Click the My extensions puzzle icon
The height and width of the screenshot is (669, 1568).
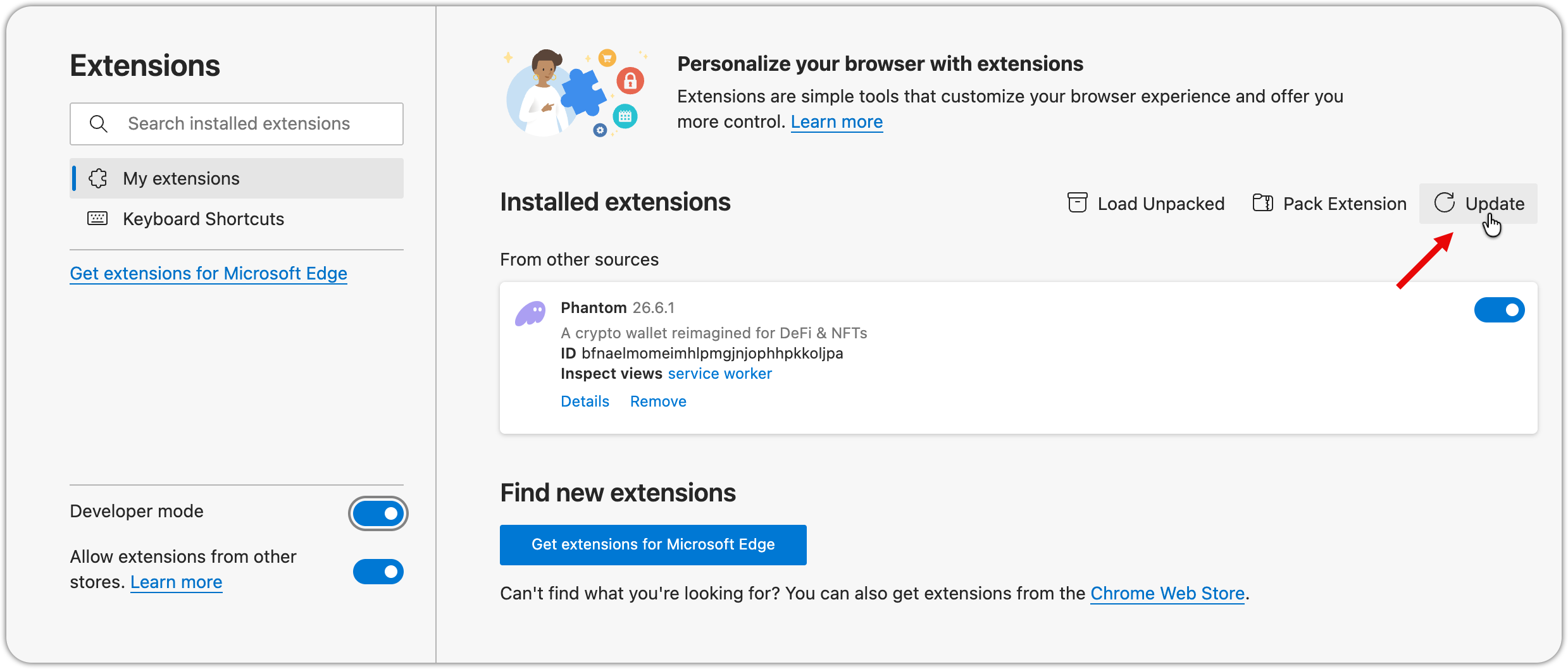point(98,178)
